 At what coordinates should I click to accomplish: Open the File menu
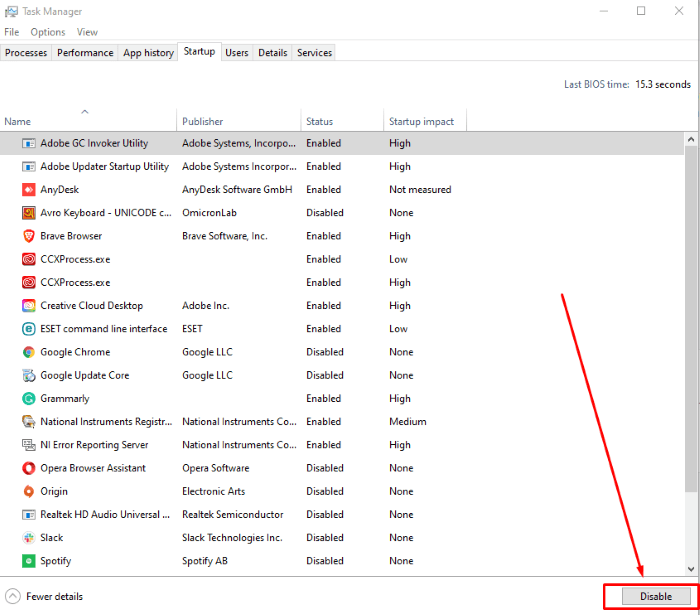tap(12, 32)
